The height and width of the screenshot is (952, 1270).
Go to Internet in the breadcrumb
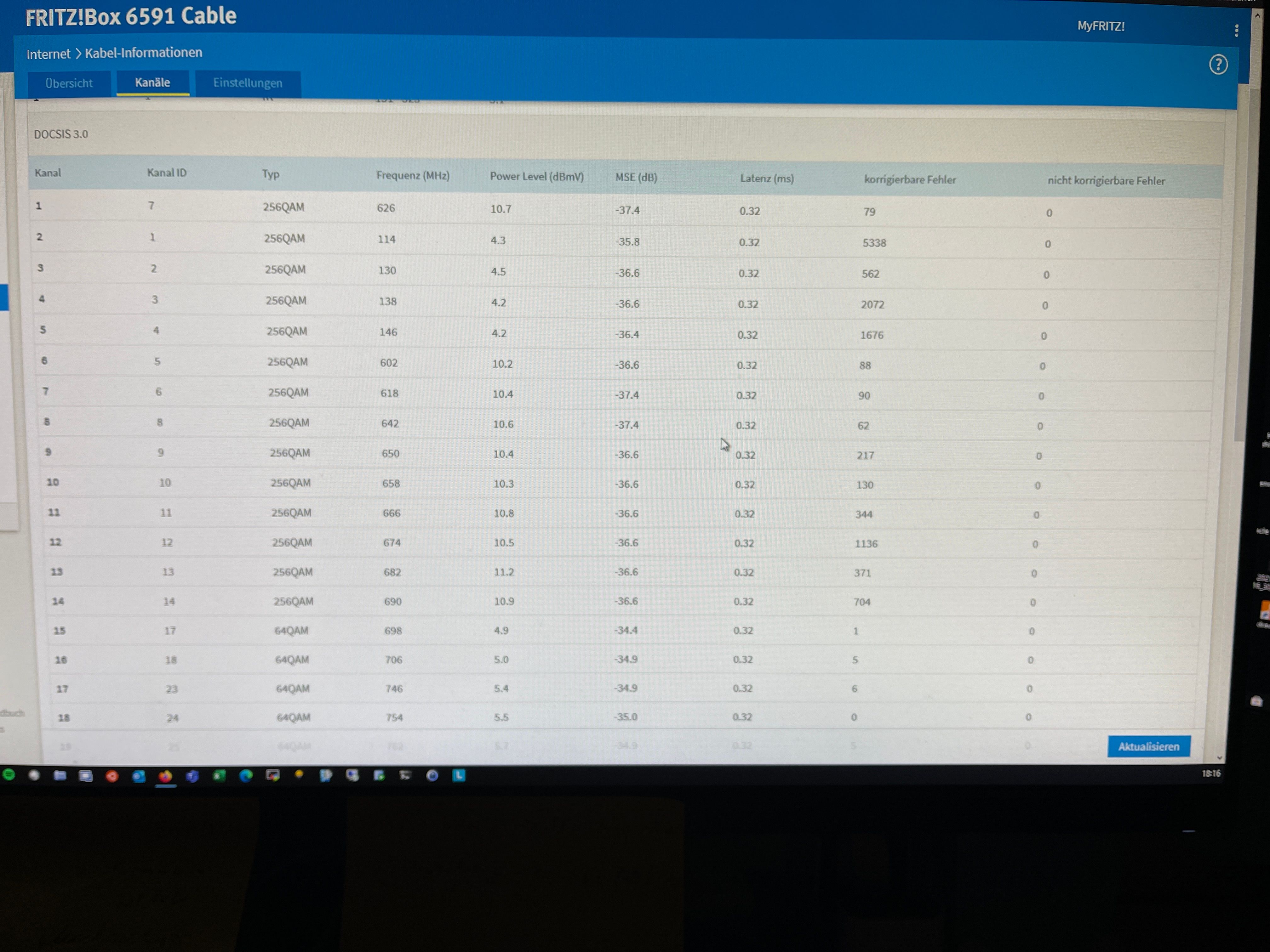tap(48, 54)
